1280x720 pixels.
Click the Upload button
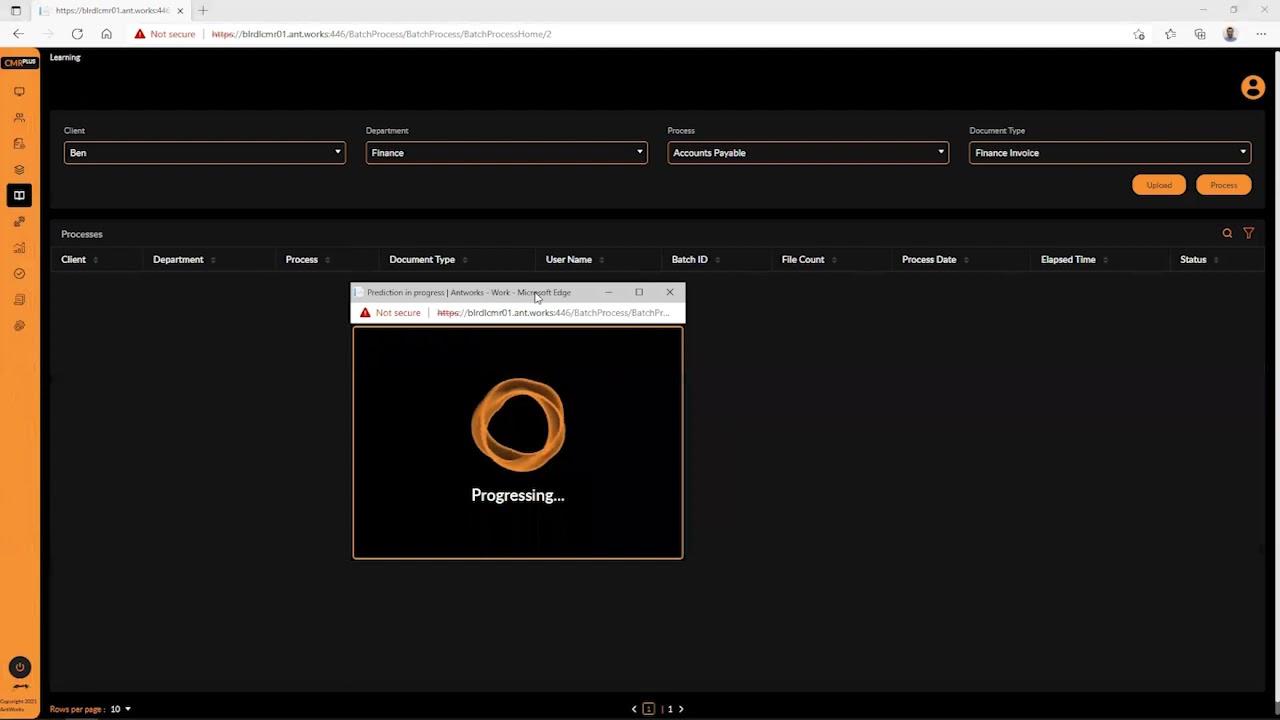click(x=1159, y=185)
